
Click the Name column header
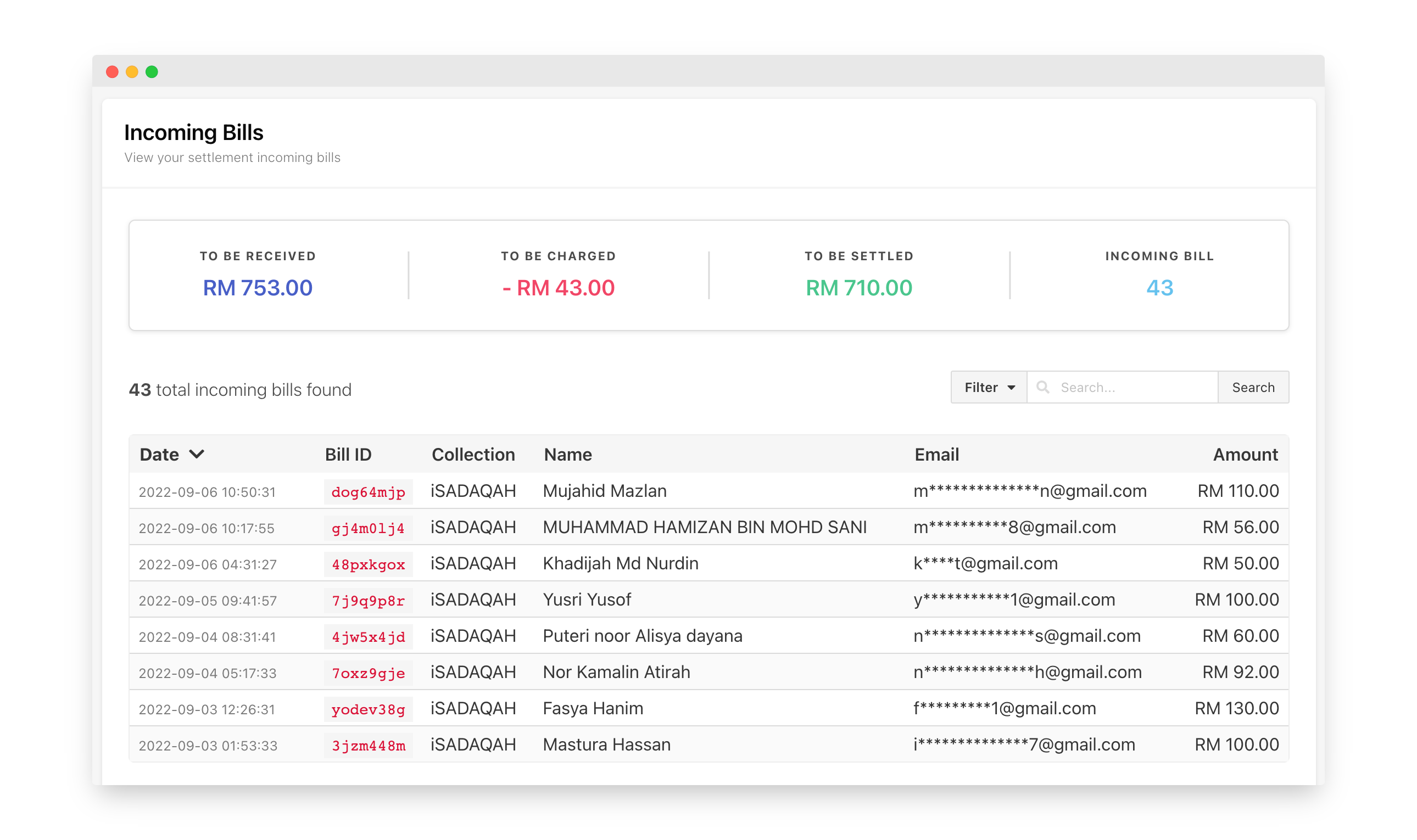click(x=568, y=454)
